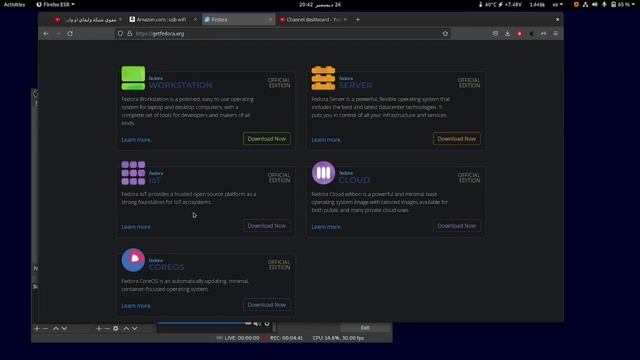Show site security lock info

click(x=130, y=33)
